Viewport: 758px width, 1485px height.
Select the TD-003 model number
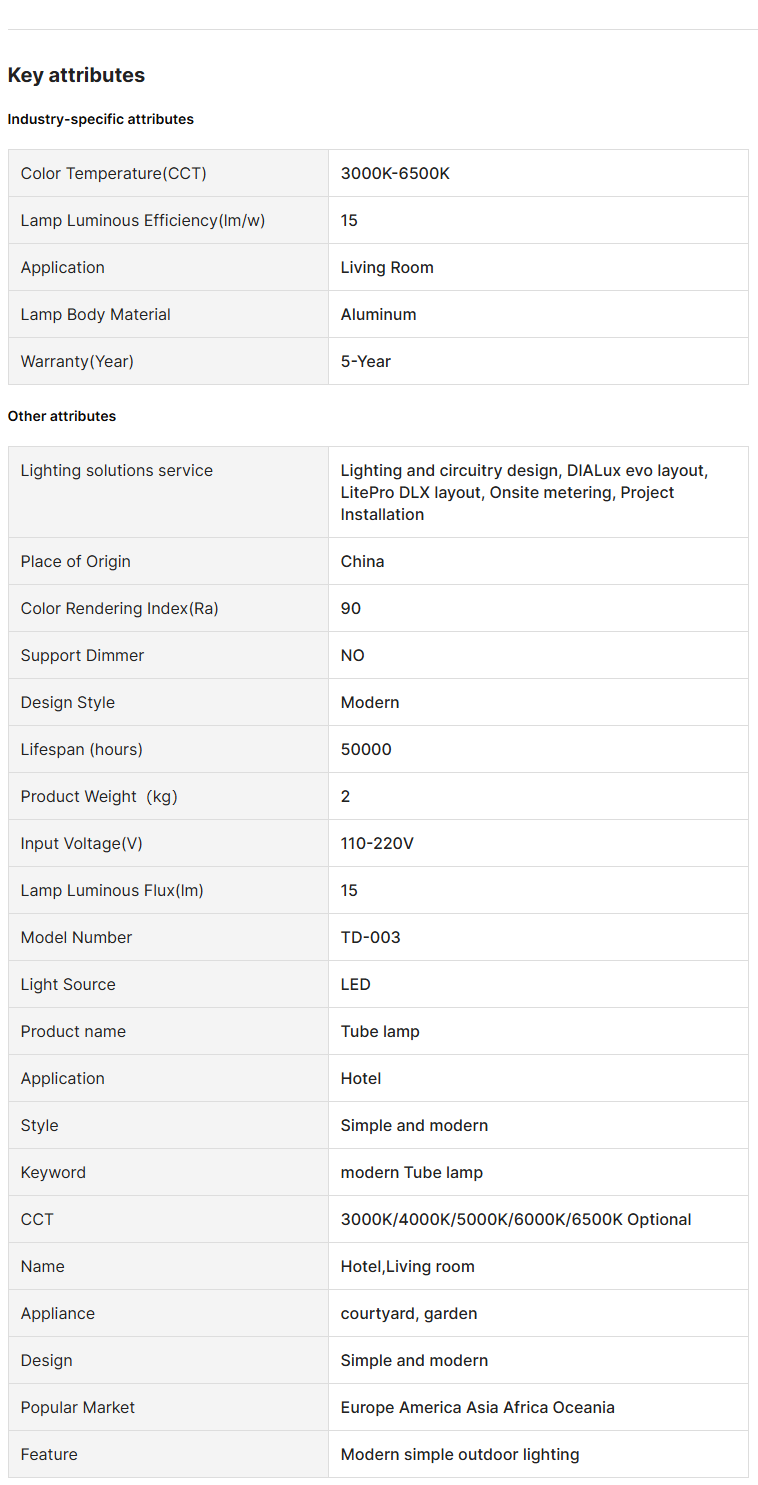[370, 937]
